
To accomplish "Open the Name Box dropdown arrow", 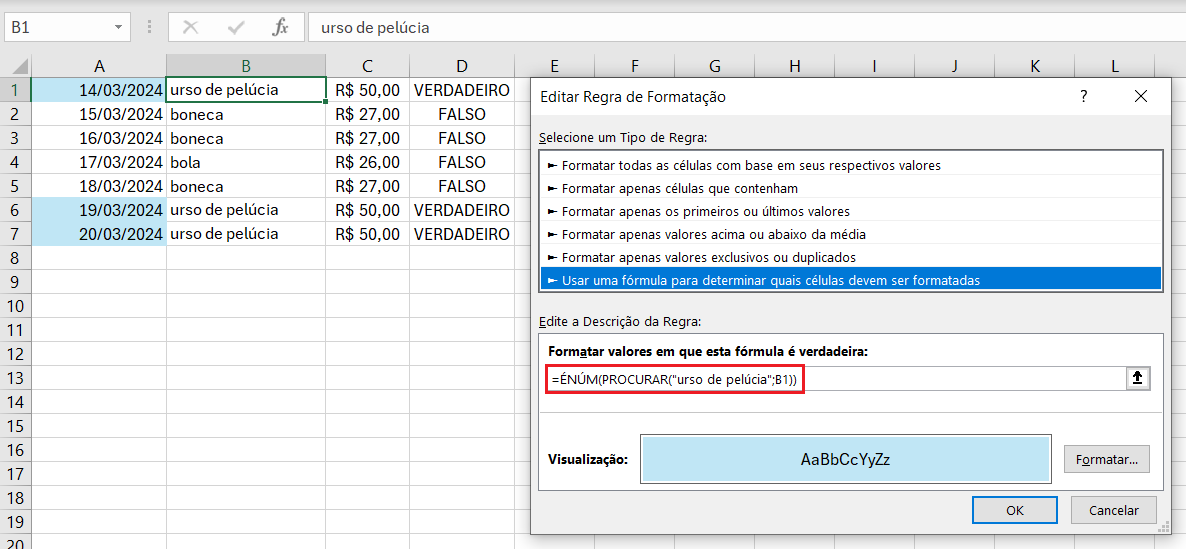I will click(118, 28).
